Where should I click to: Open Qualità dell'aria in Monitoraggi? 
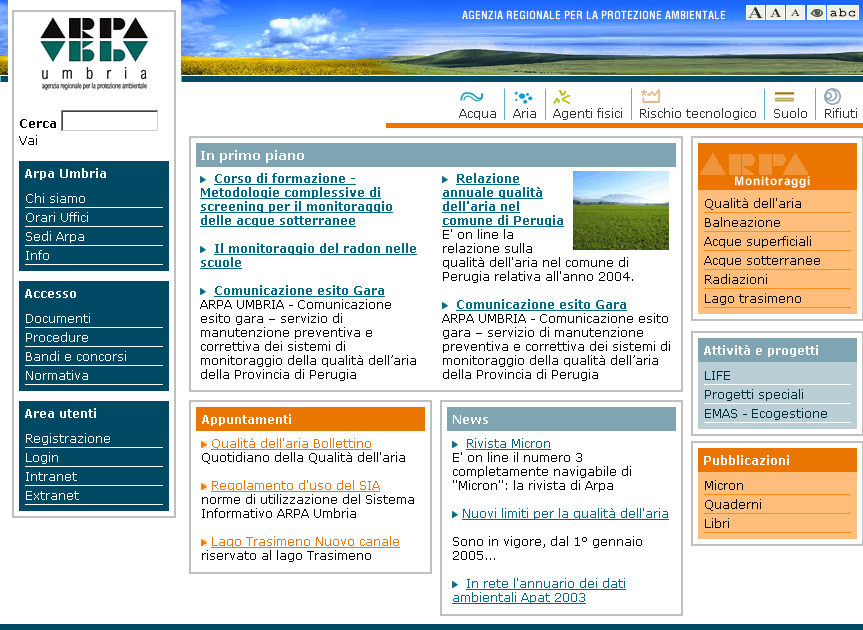[x=752, y=204]
